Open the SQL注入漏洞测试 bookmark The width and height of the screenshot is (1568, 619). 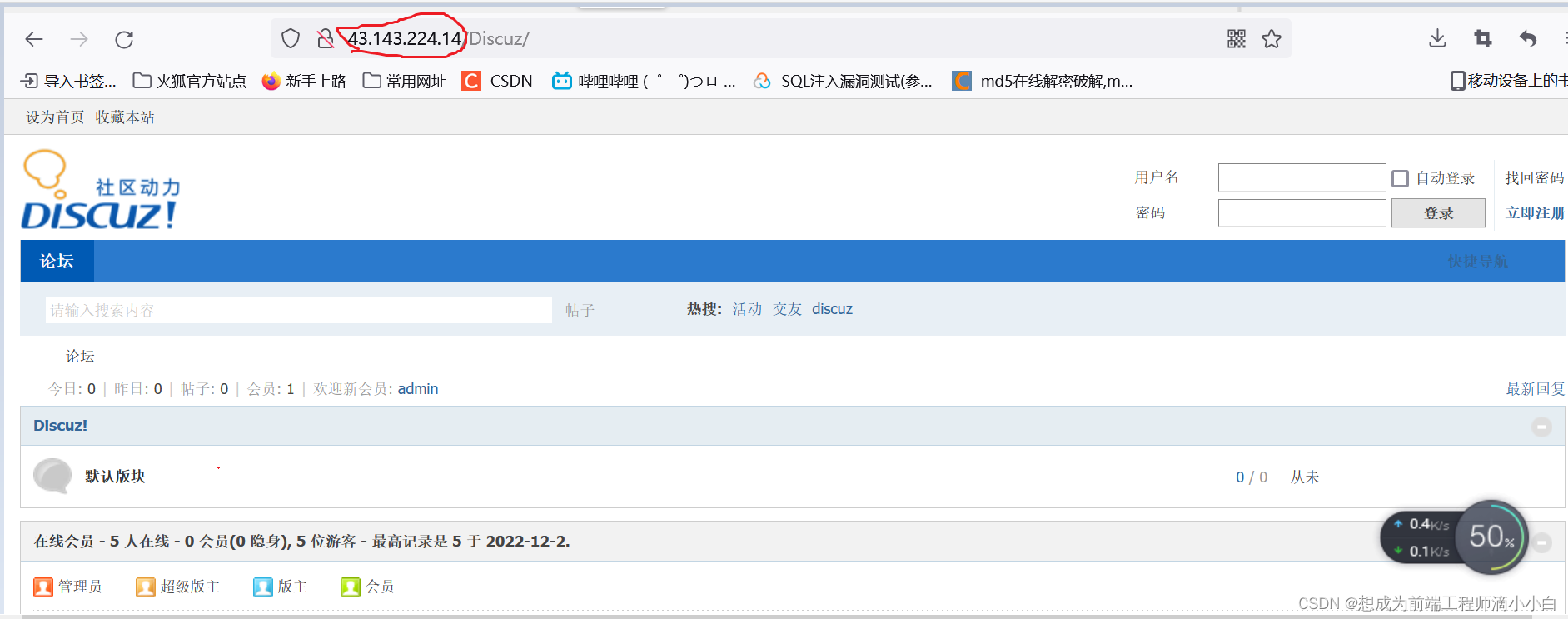pos(843,81)
